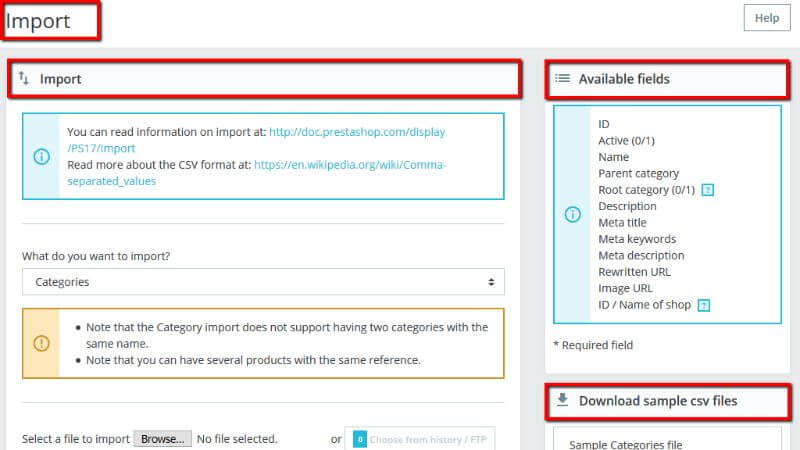Select the 'Image URL' field text
This screenshot has height=450, width=800.
point(625,288)
